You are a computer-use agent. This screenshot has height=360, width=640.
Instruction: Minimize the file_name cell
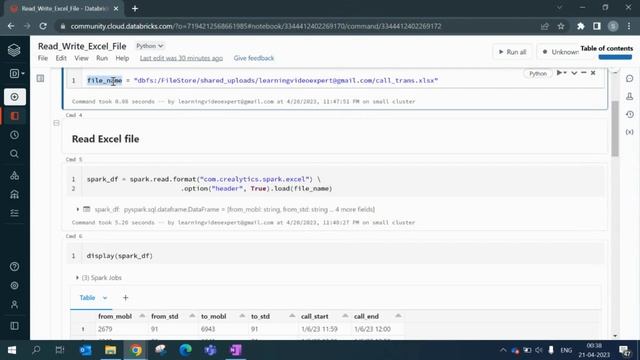[584, 73]
